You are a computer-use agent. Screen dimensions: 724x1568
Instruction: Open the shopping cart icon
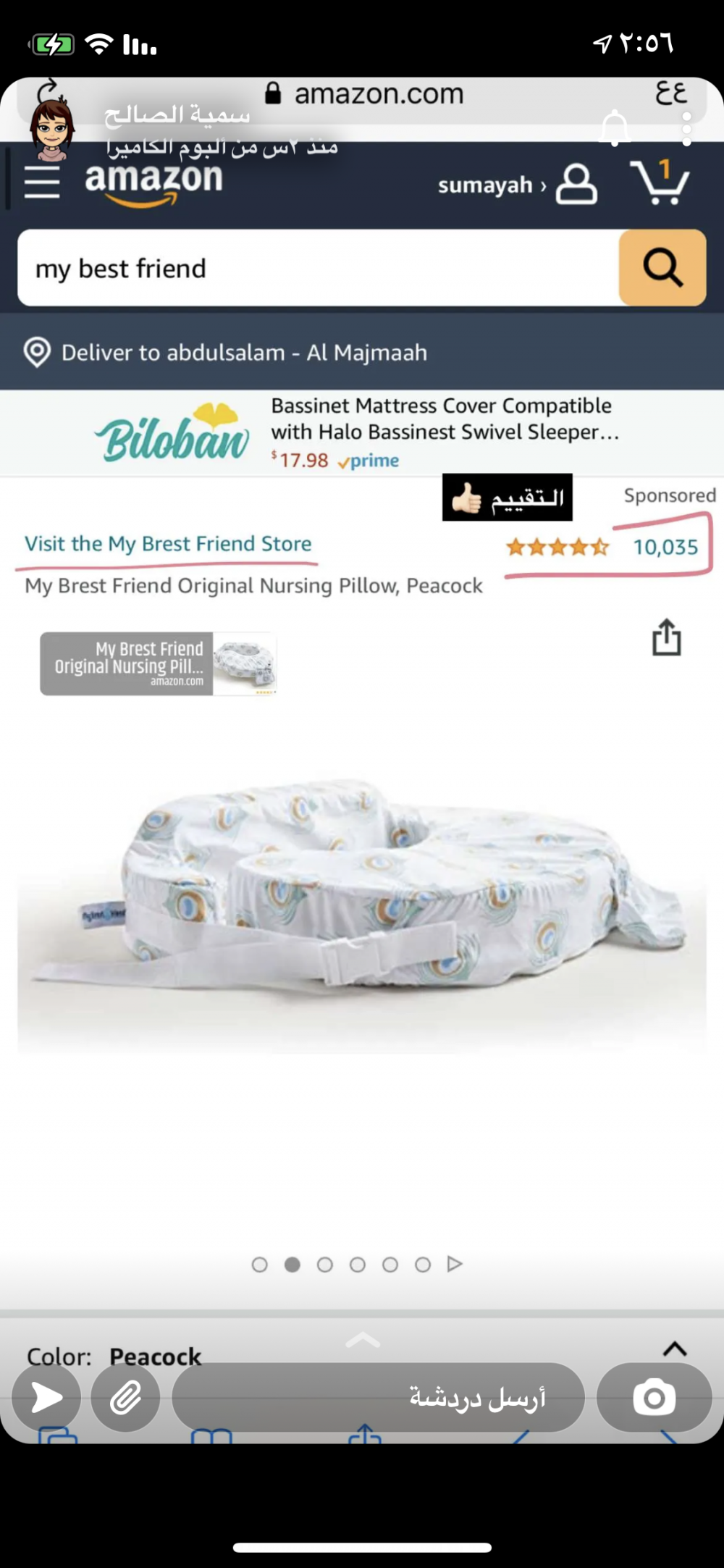[660, 182]
